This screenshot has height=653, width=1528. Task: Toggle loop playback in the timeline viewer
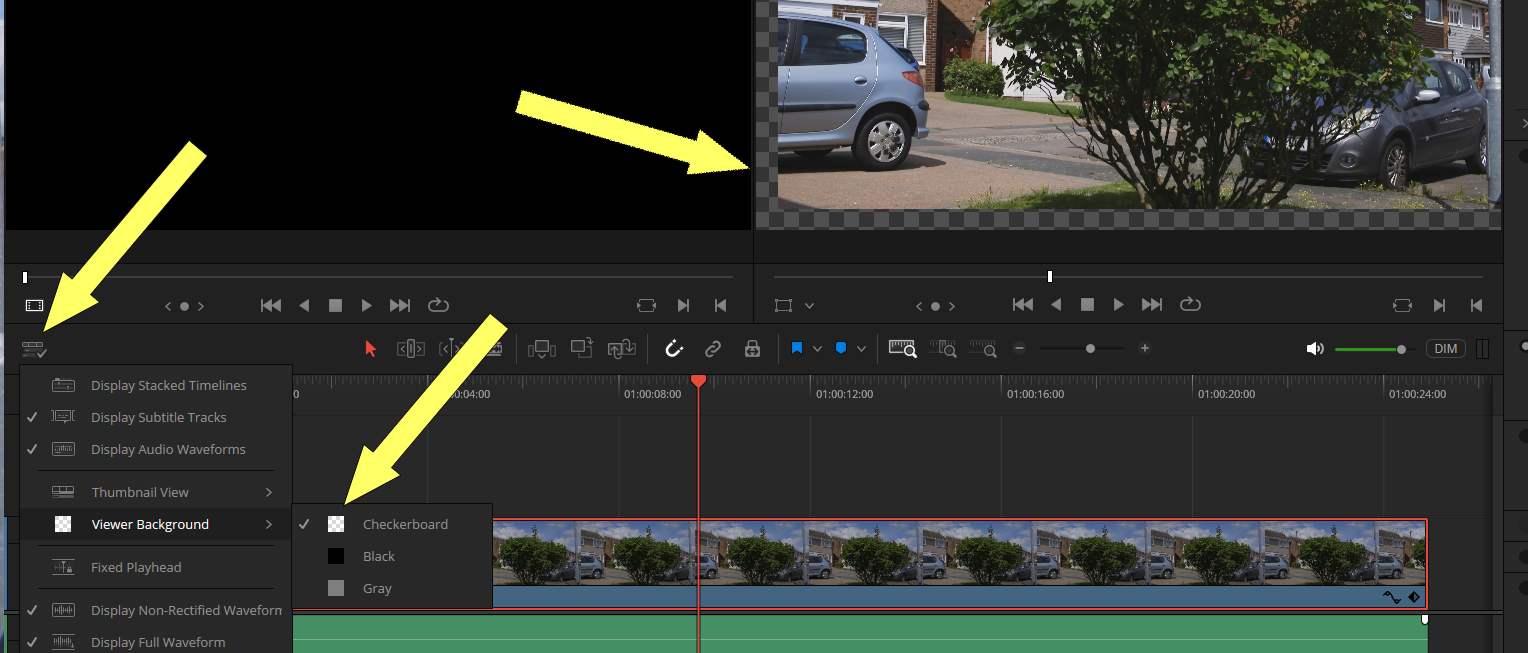(x=1190, y=305)
